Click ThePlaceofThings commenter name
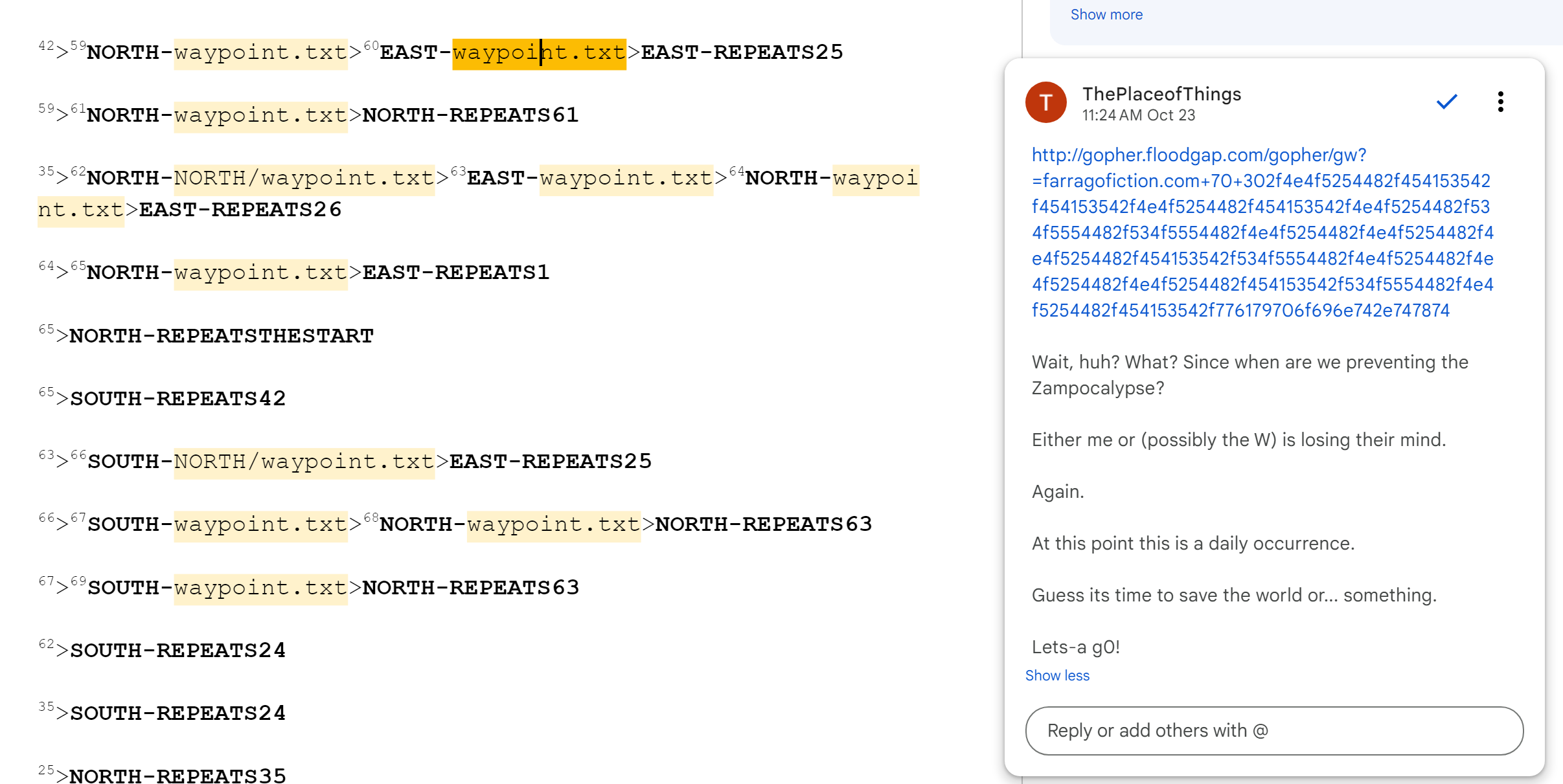 1161,94
